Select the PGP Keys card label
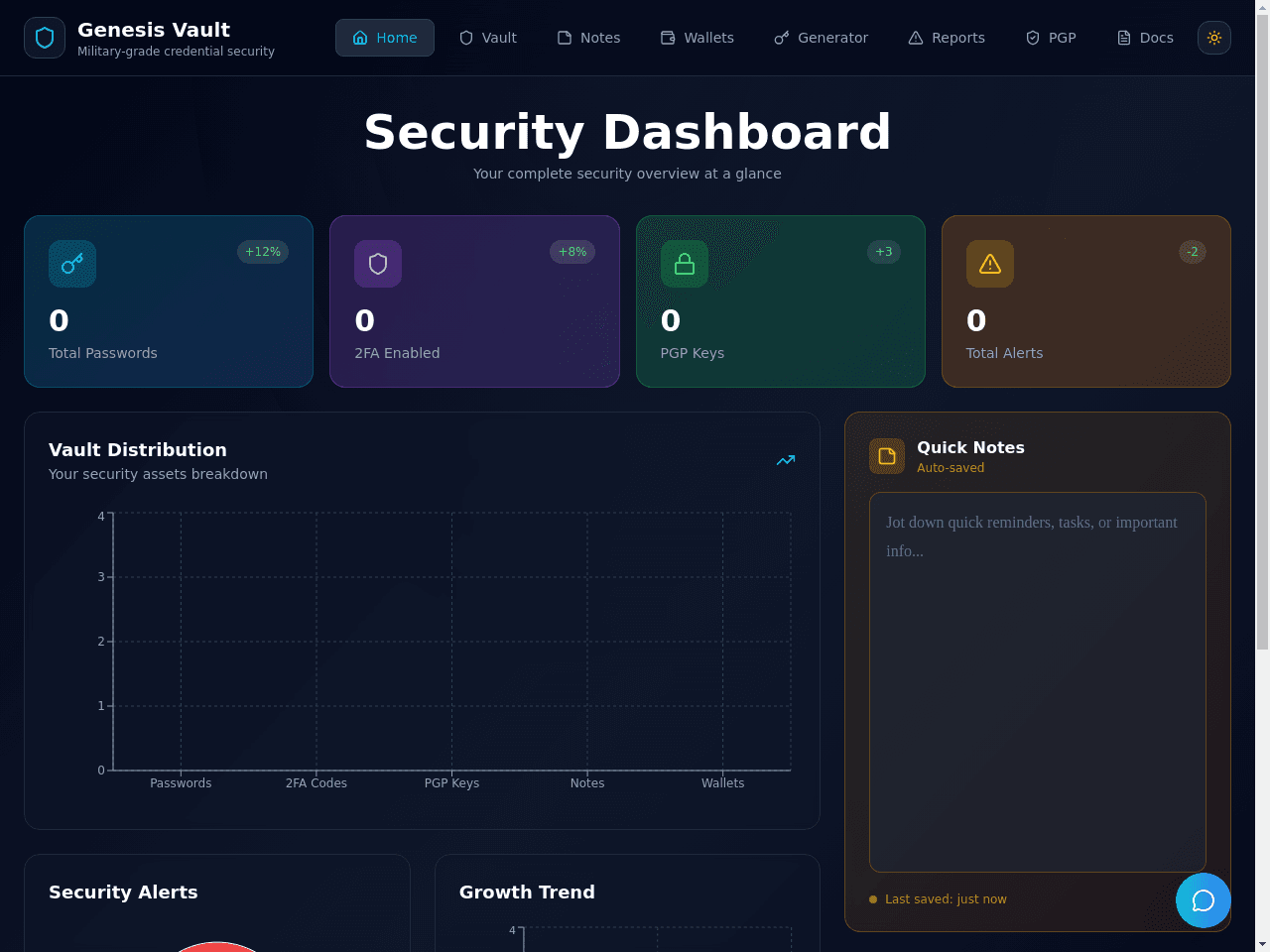The width and height of the screenshot is (1270, 952). tap(693, 353)
